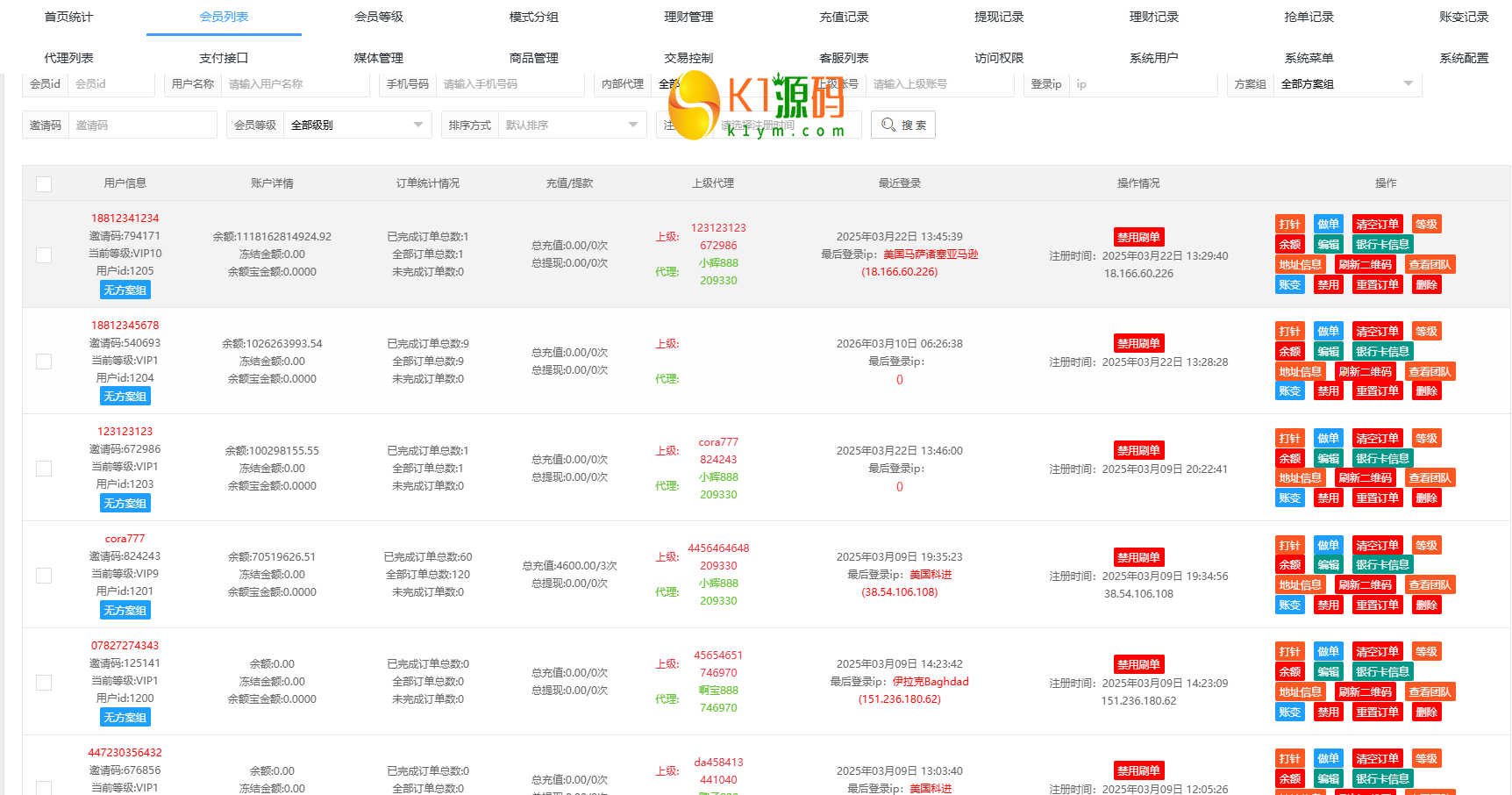Open 商品管理 tab

[x=534, y=58]
